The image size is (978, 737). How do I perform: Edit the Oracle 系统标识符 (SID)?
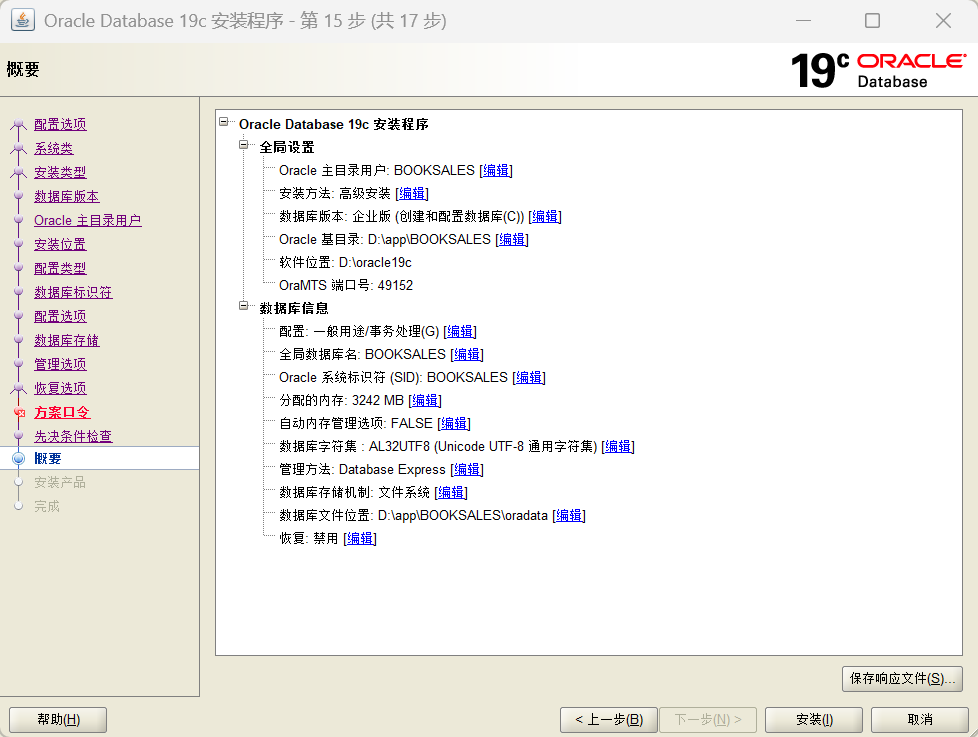click(528, 377)
